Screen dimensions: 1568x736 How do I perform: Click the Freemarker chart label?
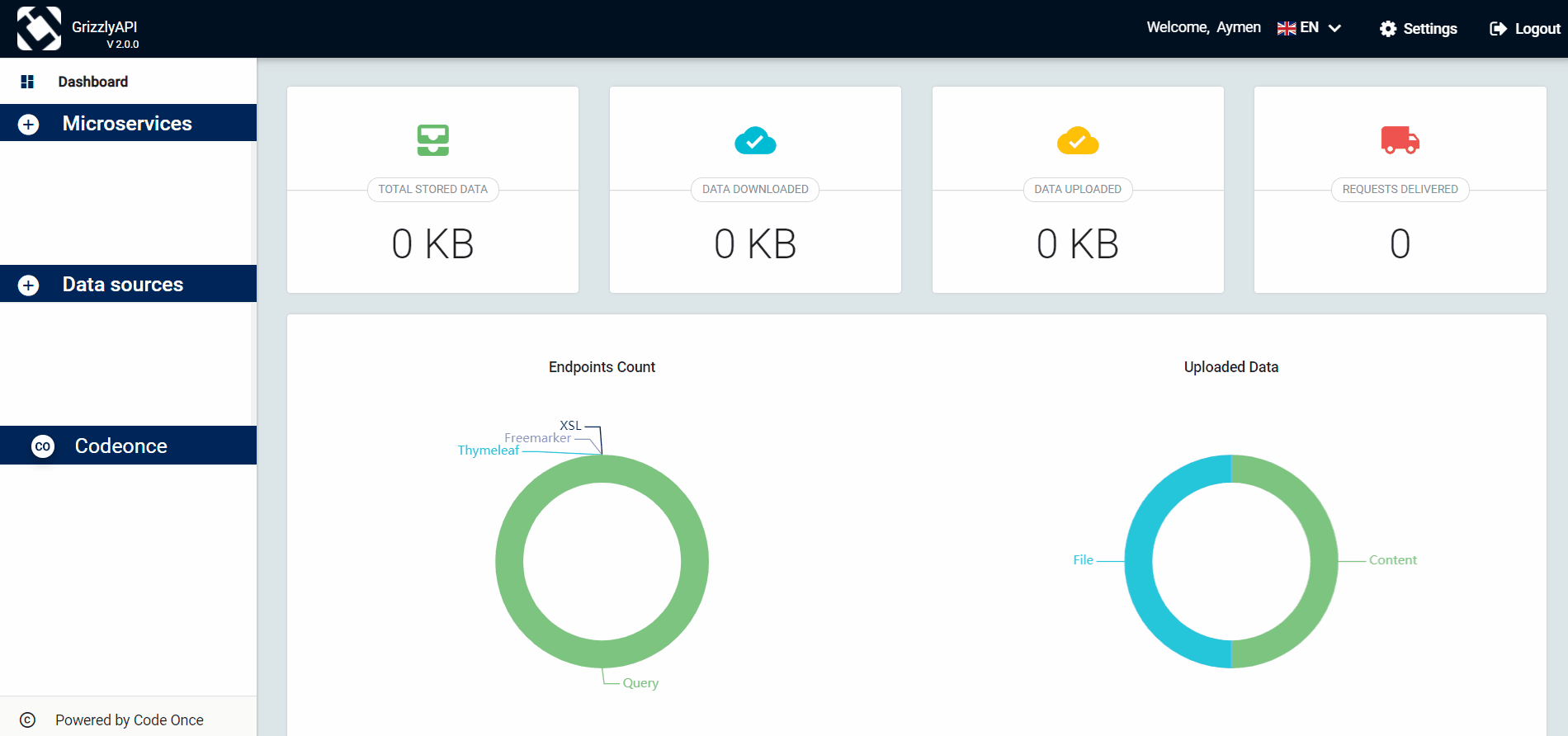point(537,438)
